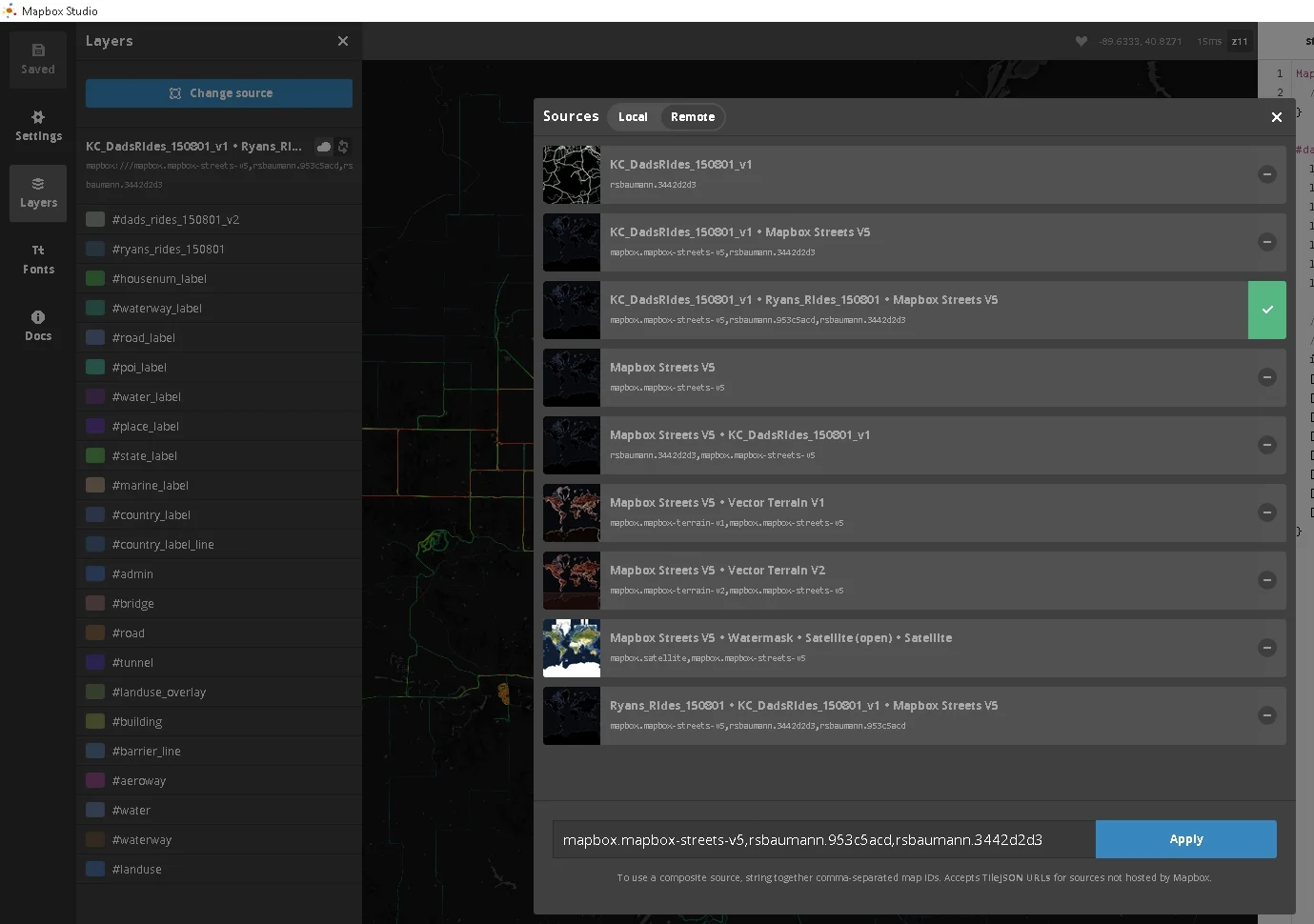
Task: Select the #place_label layer
Action: (x=219, y=426)
